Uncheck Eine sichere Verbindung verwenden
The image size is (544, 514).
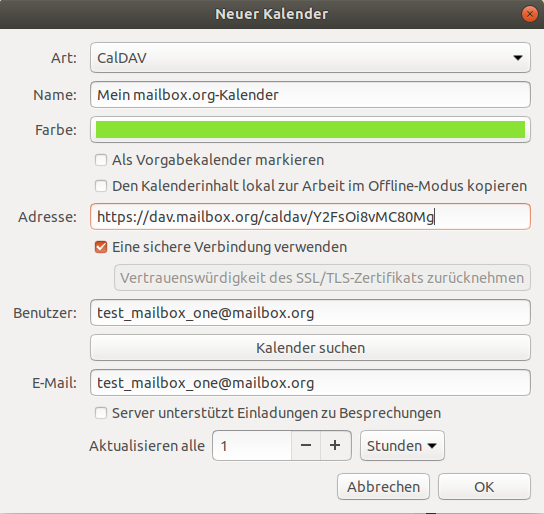(x=101, y=247)
